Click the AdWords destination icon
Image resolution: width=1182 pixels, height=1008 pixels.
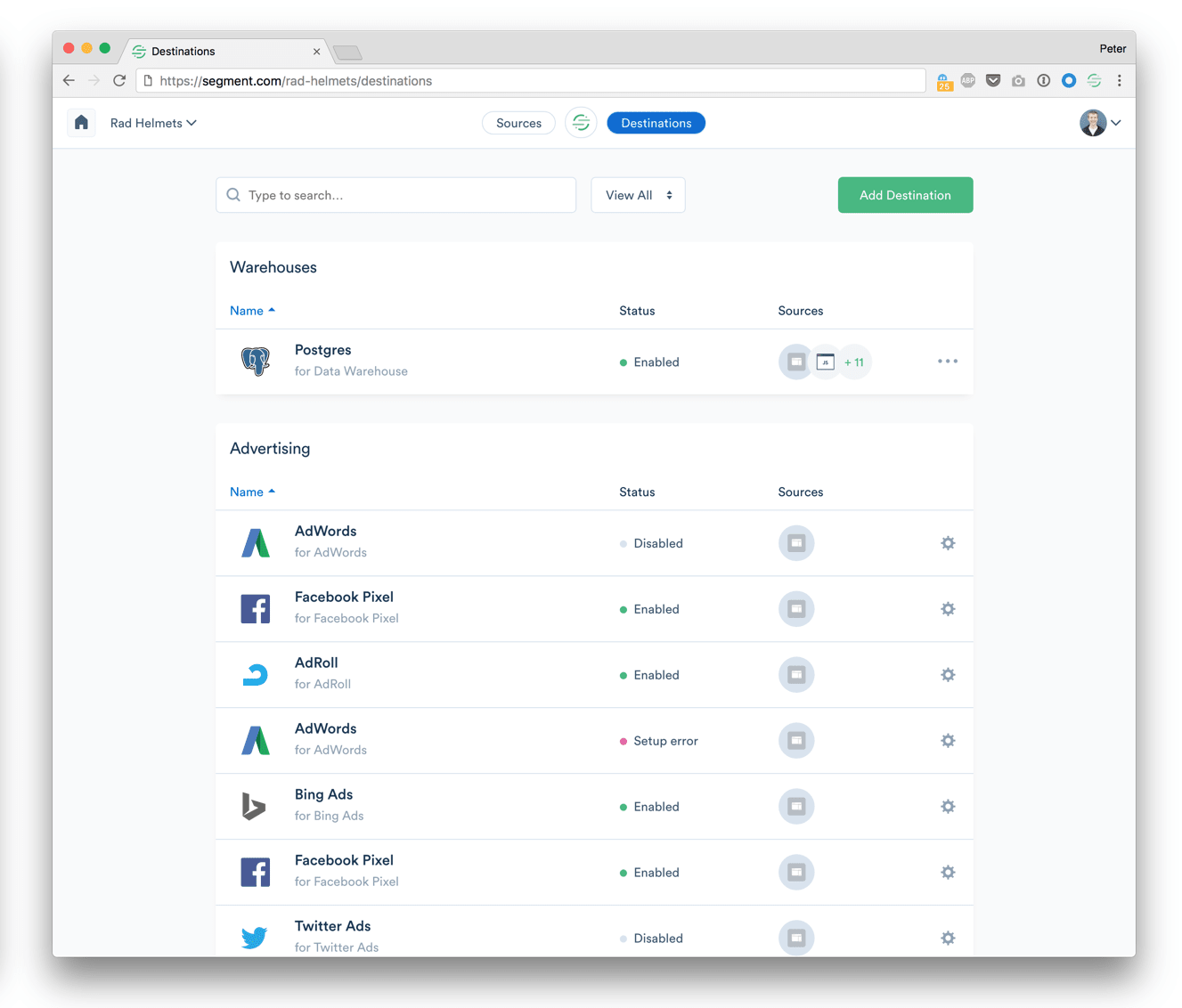coord(256,542)
